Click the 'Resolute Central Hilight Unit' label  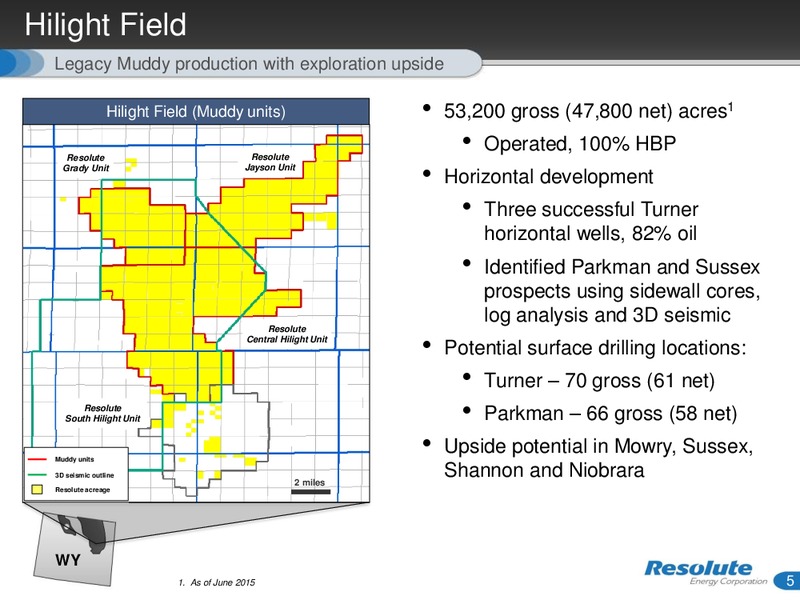(x=287, y=334)
